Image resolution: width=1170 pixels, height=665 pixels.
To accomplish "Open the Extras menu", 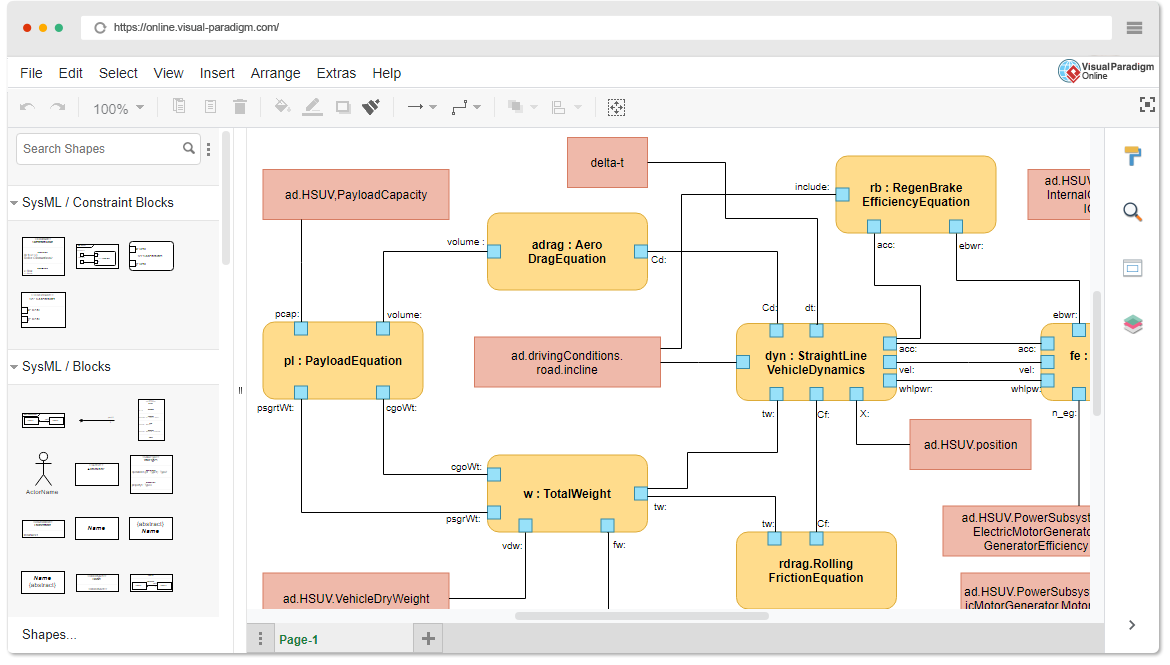I will click(x=336, y=73).
